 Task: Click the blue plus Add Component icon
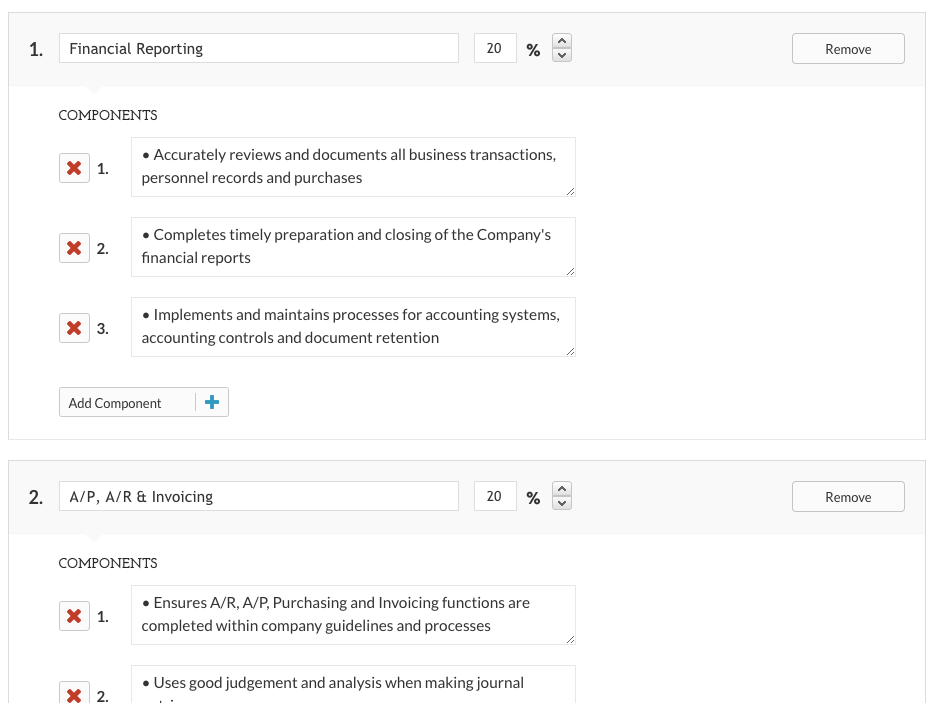pyautogui.click(x=212, y=401)
